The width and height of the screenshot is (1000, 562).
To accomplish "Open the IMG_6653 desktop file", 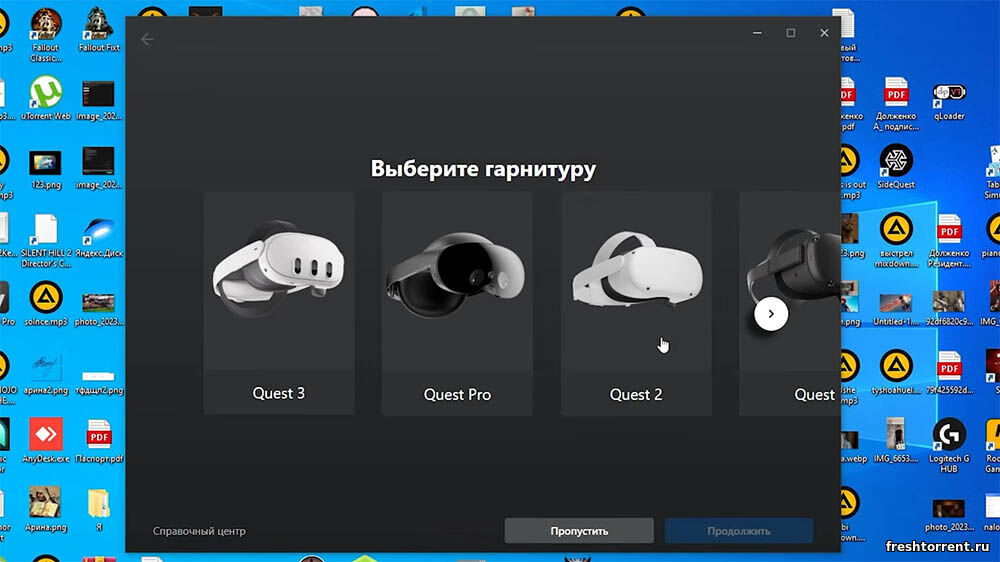I will 896,440.
